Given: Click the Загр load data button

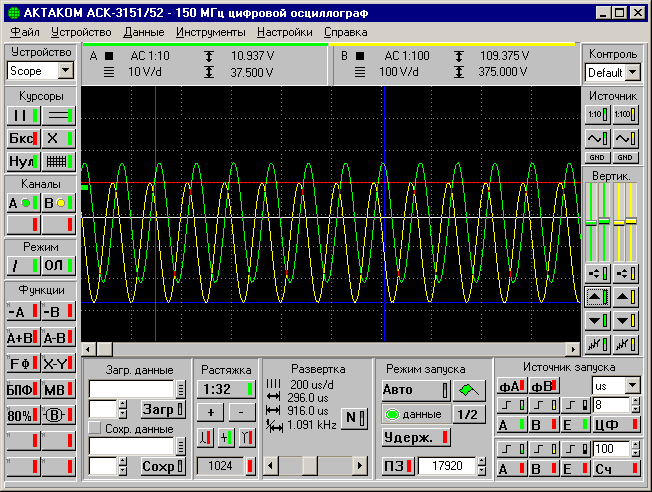Looking at the screenshot, I should tap(163, 410).
